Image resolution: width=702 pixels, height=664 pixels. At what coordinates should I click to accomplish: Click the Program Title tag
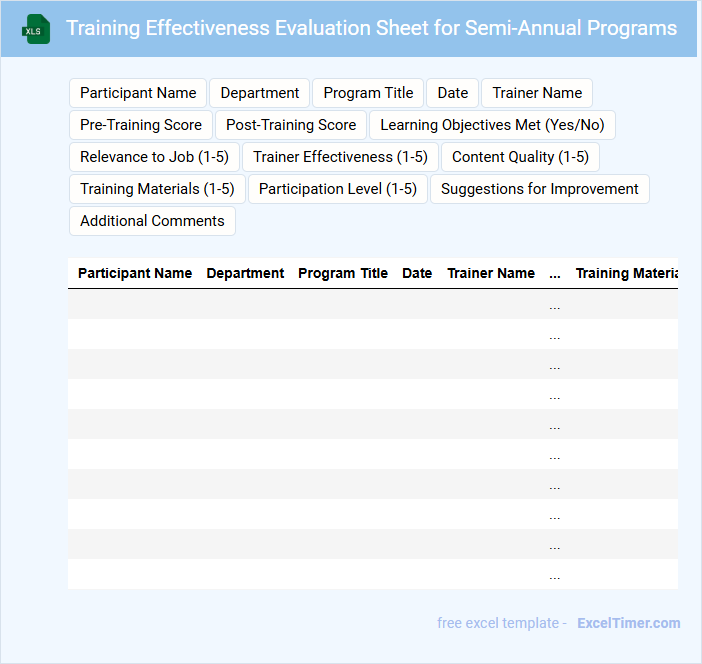(x=368, y=93)
